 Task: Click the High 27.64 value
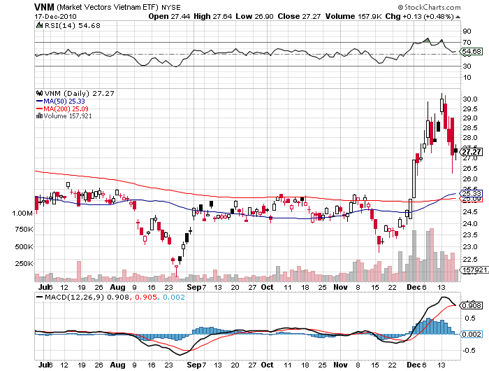[x=212, y=16]
